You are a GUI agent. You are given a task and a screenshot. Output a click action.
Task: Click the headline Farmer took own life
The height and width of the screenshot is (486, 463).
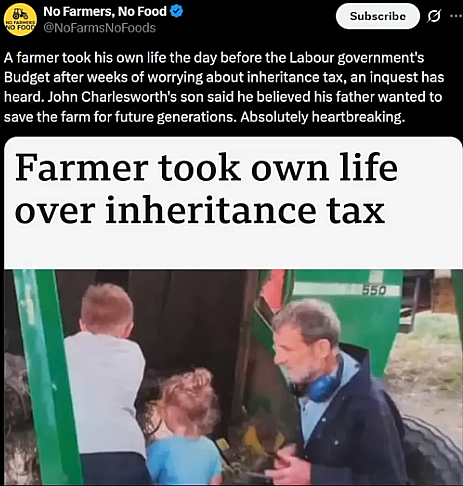click(x=206, y=167)
